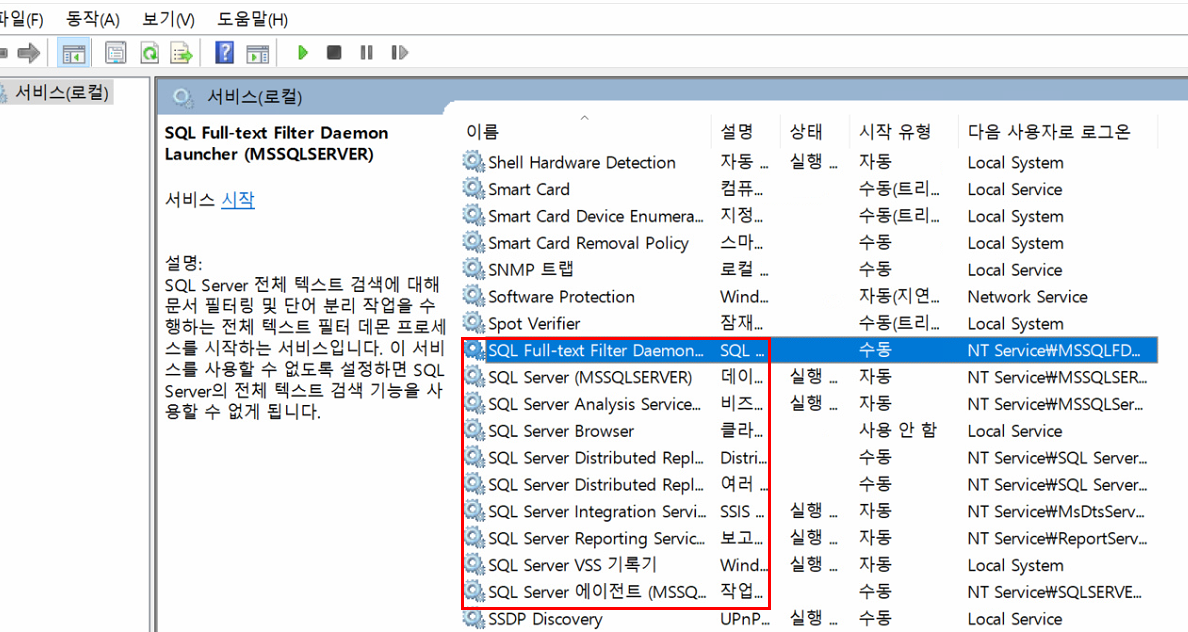This screenshot has height=632, width=1188.
Task: Start service with green play button
Action: click(x=303, y=53)
